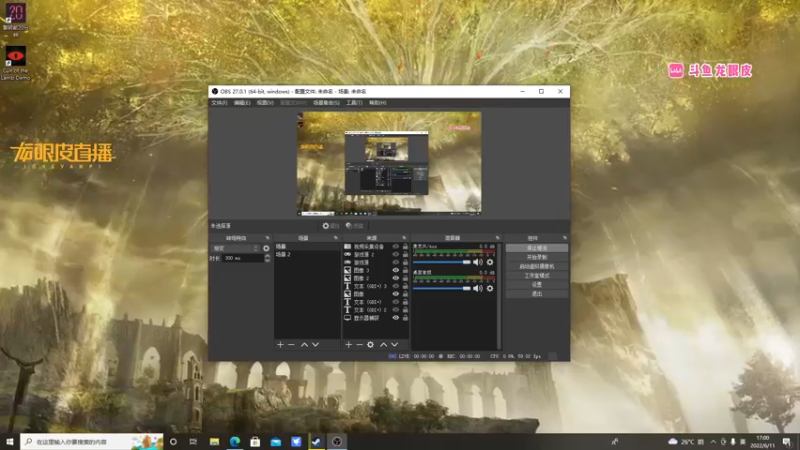The image size is (800, 450).
Task: Mute the 麦克风/Aux speaker icon
Action: 478,262
